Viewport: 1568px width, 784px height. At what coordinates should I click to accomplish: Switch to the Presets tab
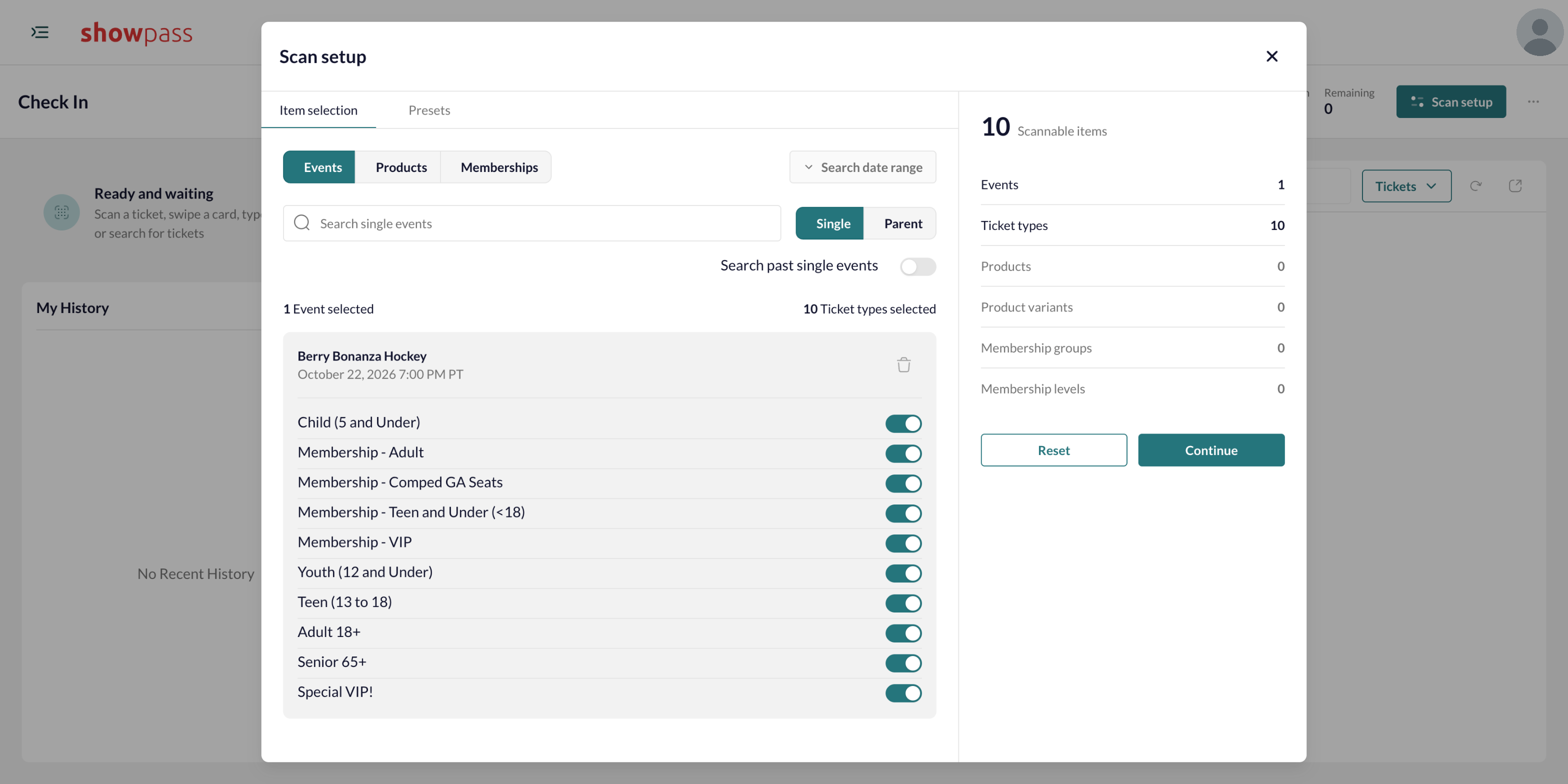(429, 110)
